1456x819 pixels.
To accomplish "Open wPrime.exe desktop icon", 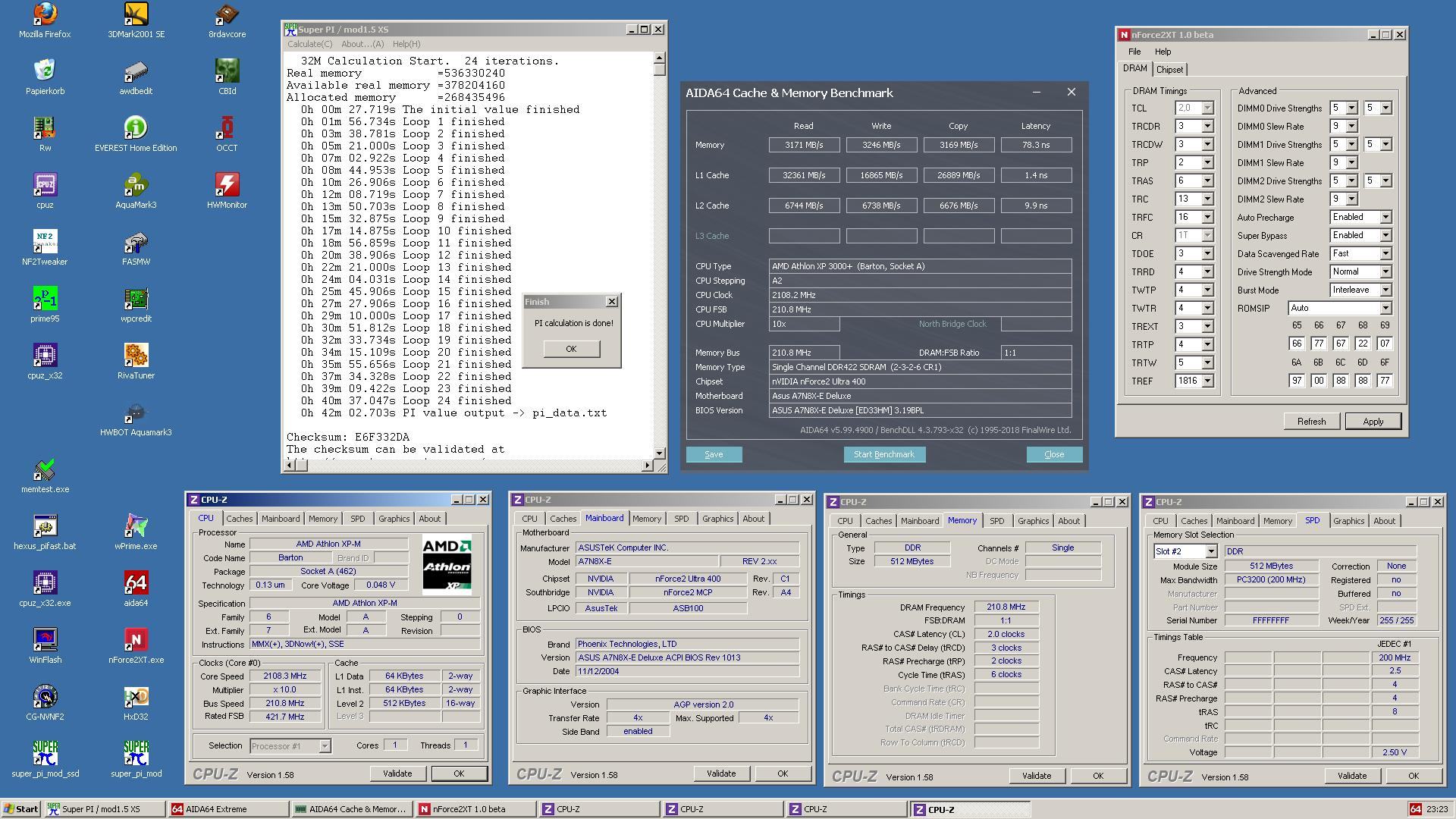I will (x=136, y=532).
